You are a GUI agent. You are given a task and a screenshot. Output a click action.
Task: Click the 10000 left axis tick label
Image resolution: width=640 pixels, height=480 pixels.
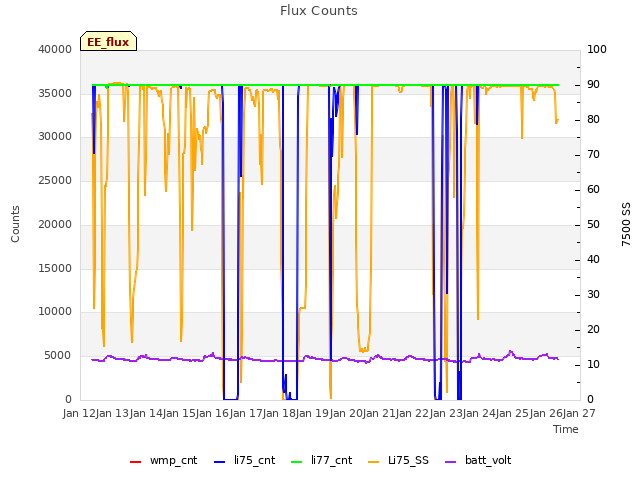click(55, 311)
